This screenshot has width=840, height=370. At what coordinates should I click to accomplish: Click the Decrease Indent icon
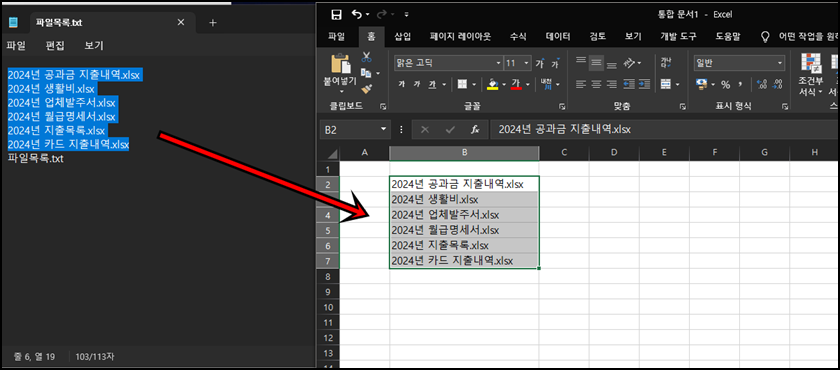(628, 84)
